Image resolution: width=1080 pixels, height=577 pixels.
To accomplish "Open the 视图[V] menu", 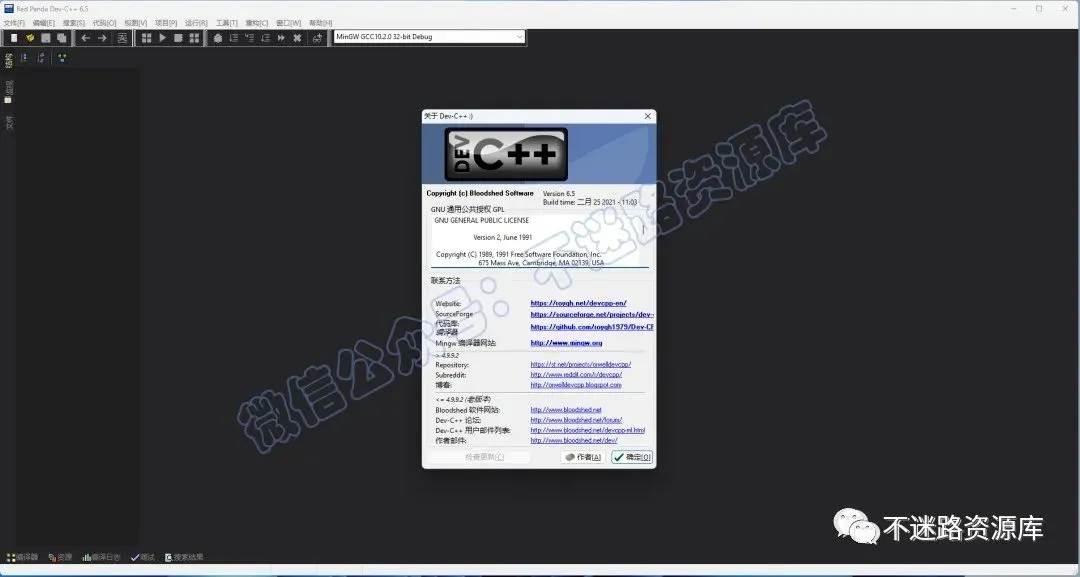I will (x=135, y=23).
